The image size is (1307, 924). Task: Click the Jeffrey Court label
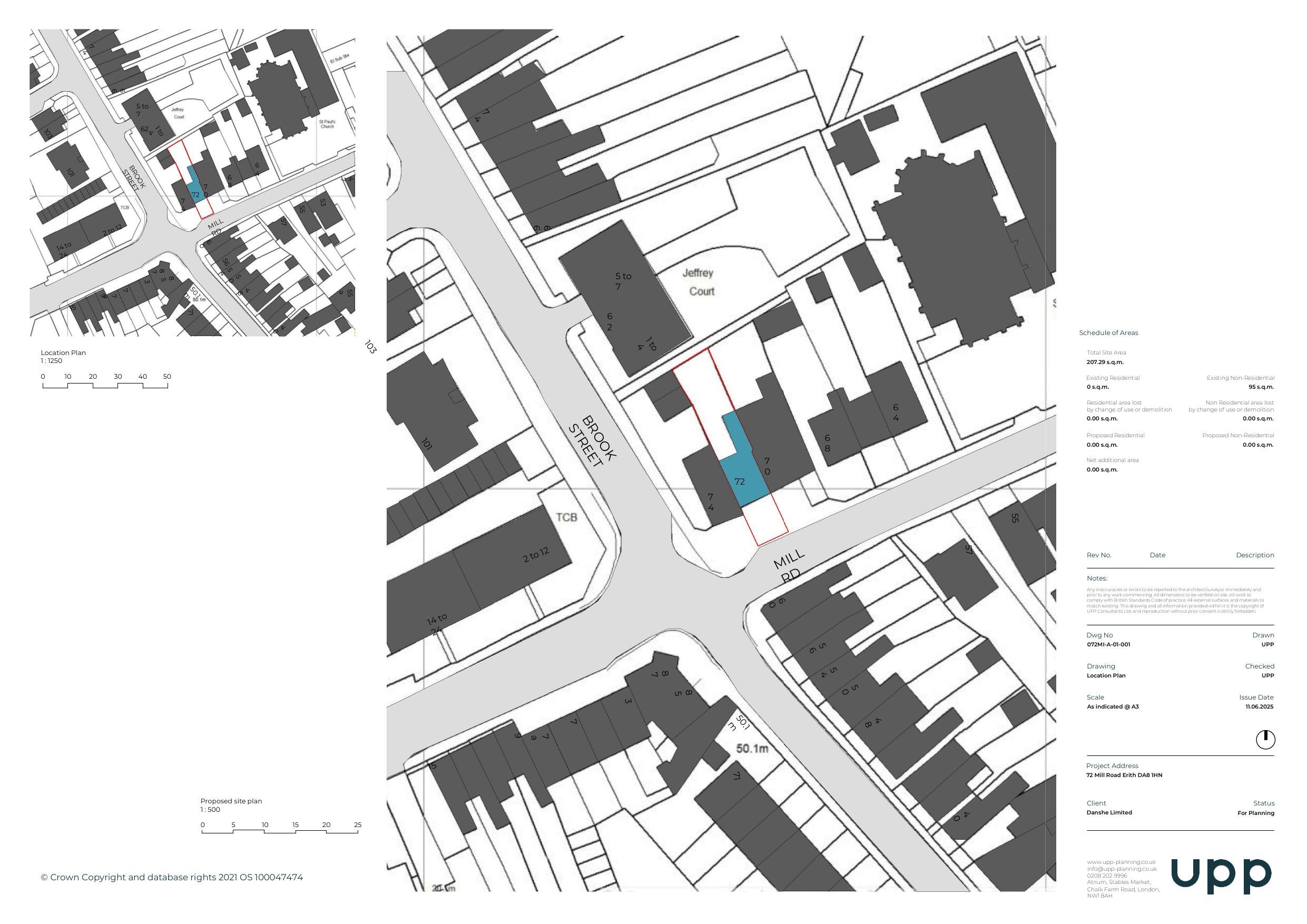pyautogui.click(x=700, y=282)
